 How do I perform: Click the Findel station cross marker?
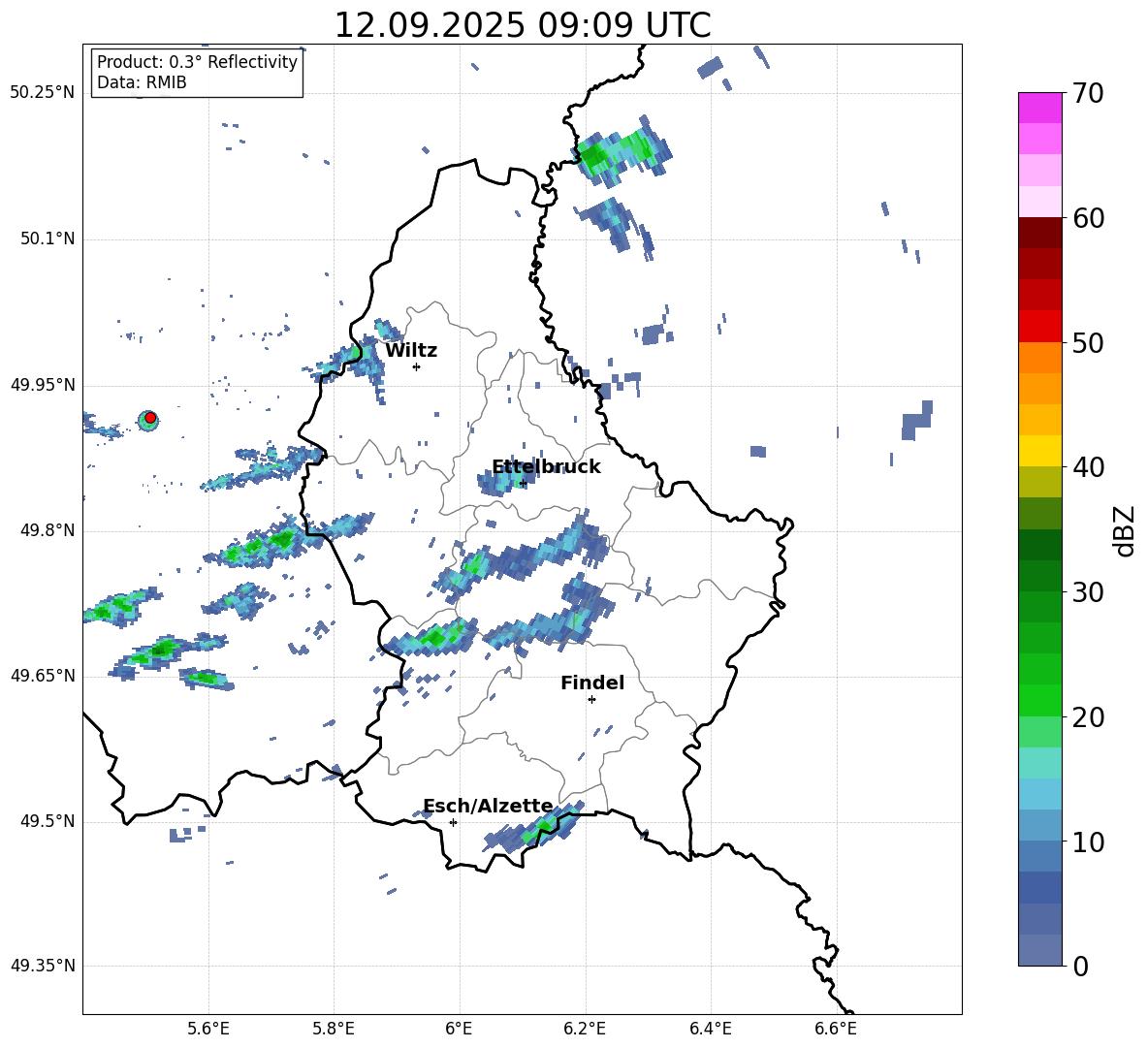[591, 699]
